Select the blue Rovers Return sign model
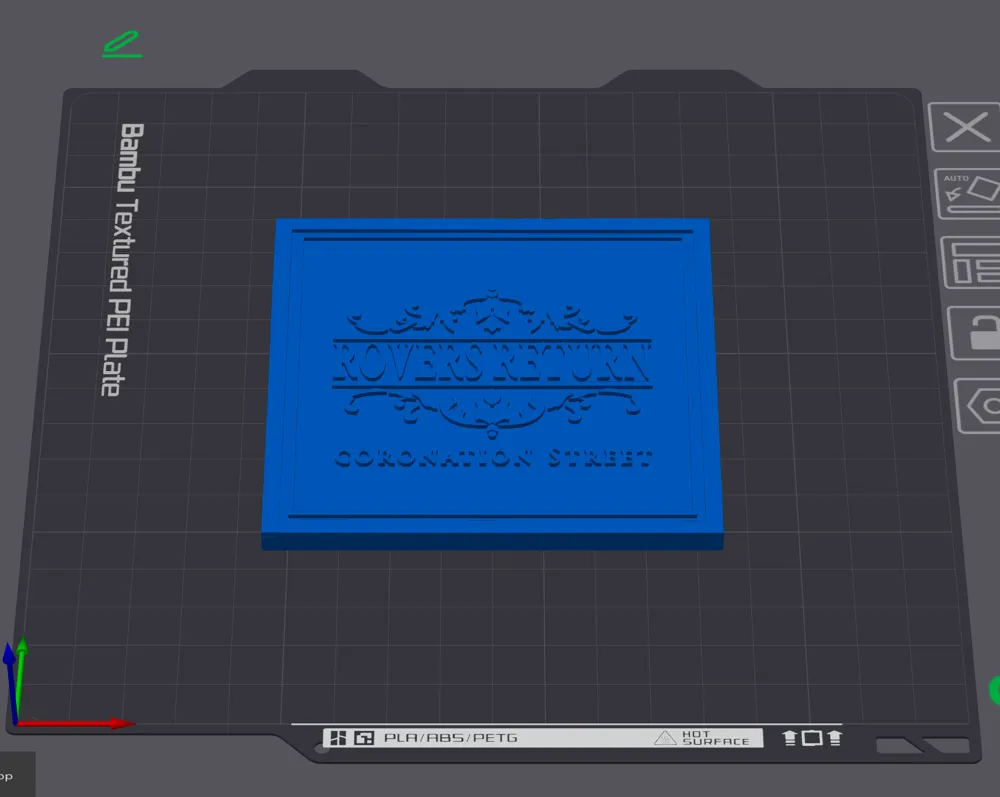This screenshot has height=797, width=1000. pyautogui.click(x=492, y=383)
